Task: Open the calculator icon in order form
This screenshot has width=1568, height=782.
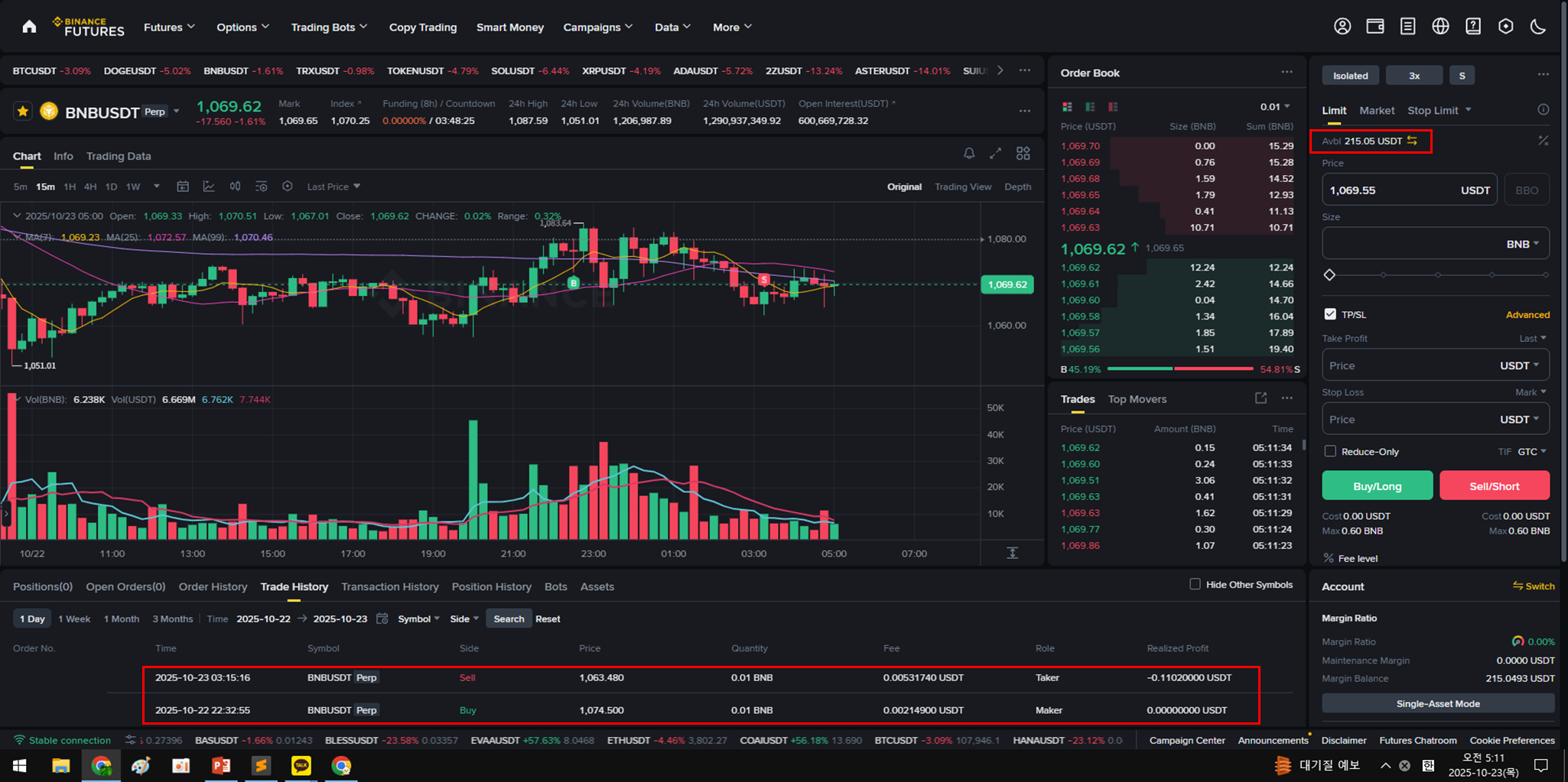Action: pos(1544,141)
